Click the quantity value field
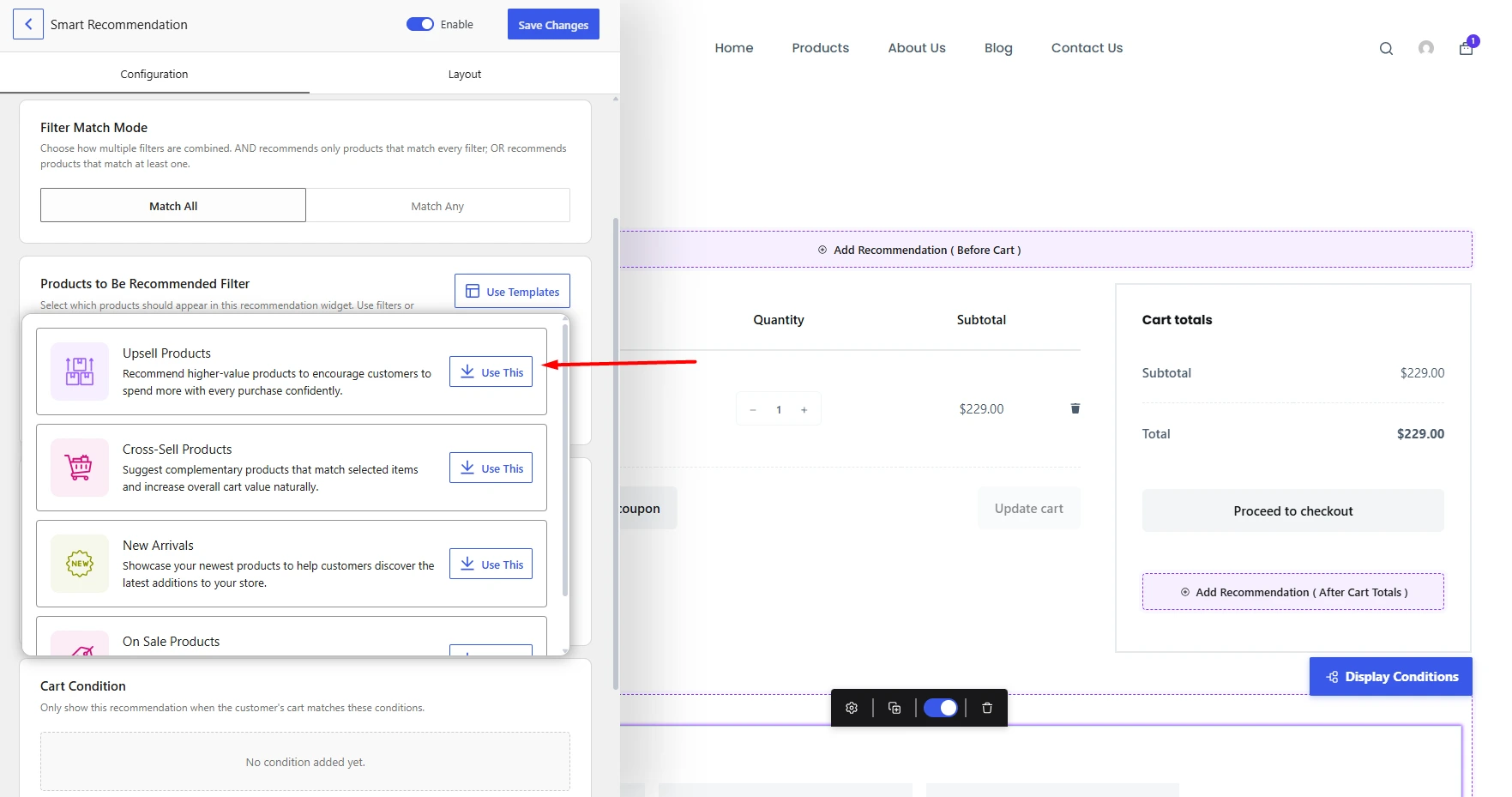This screenshot has height=797, width=1512. click(x=779, y=409)
